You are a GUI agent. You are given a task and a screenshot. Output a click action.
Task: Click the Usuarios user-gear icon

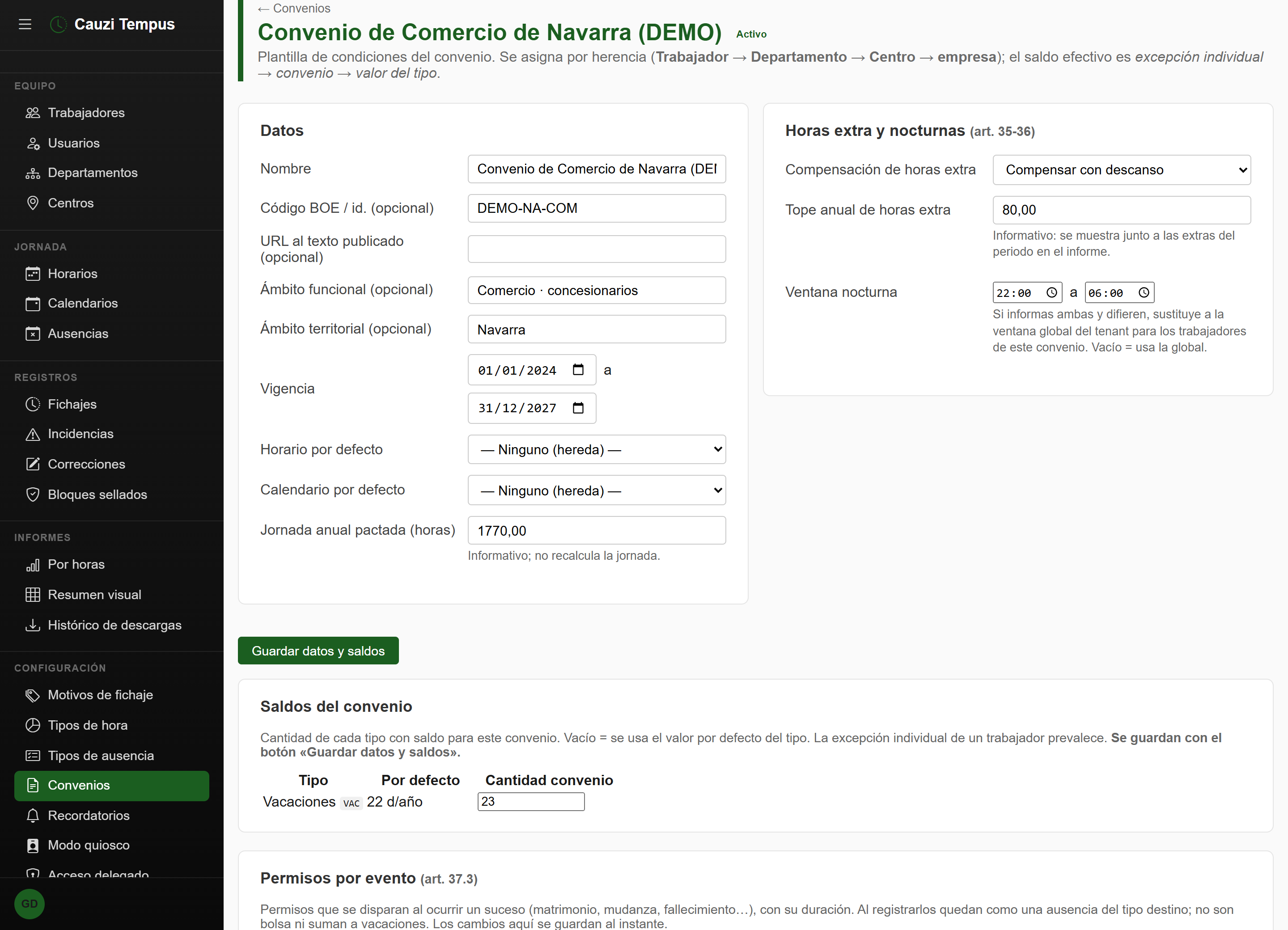tap(33, 143)
